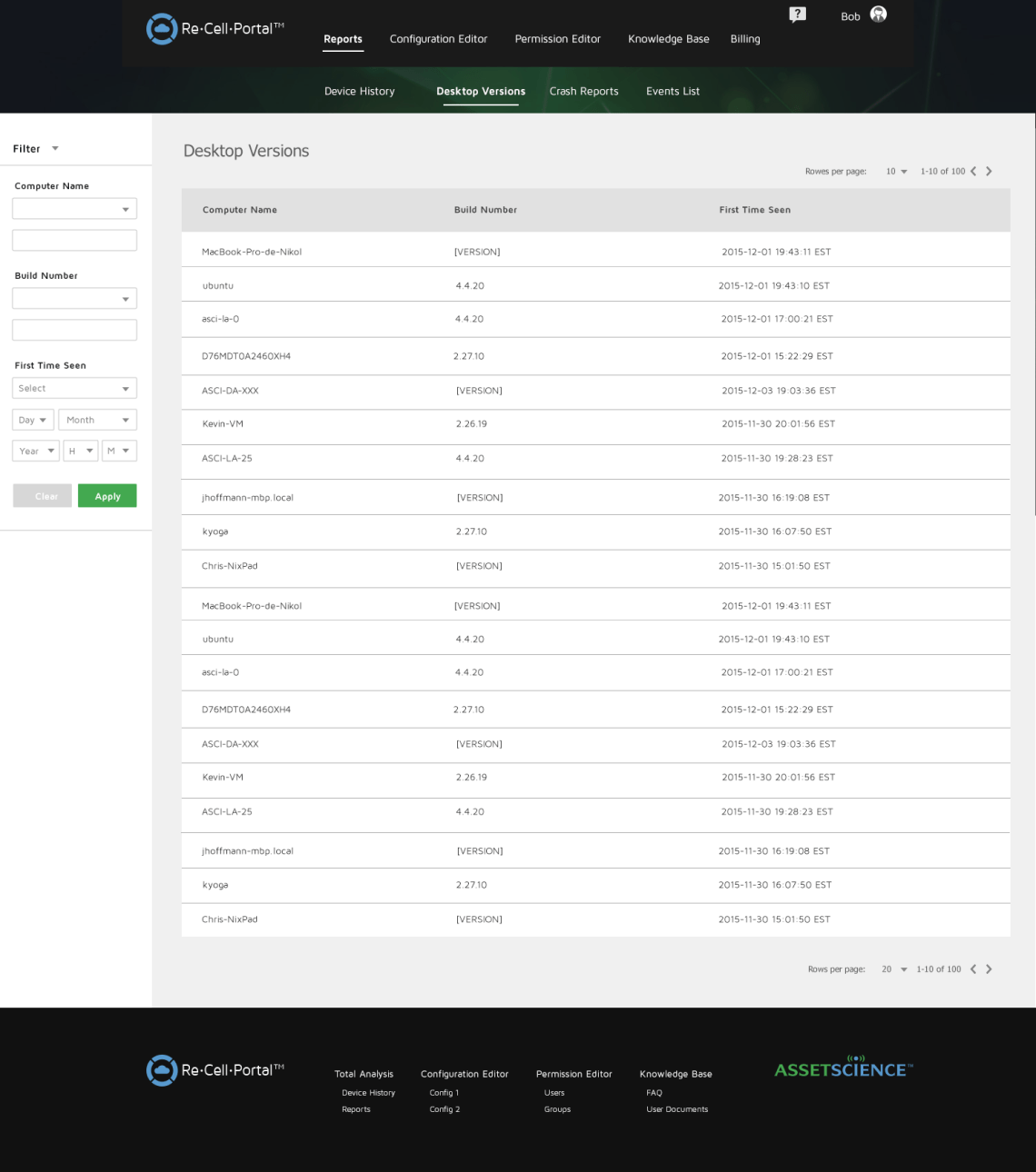Change rows per page using the 10 dropdown
This screenshot has width=1036, height=1172.
[896, 171]
